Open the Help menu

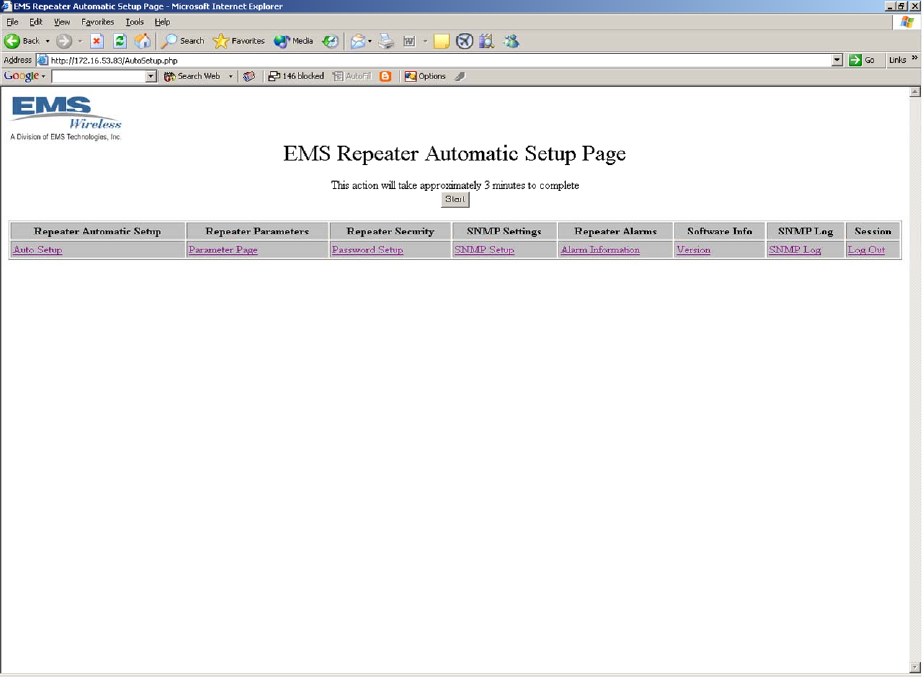162,22
